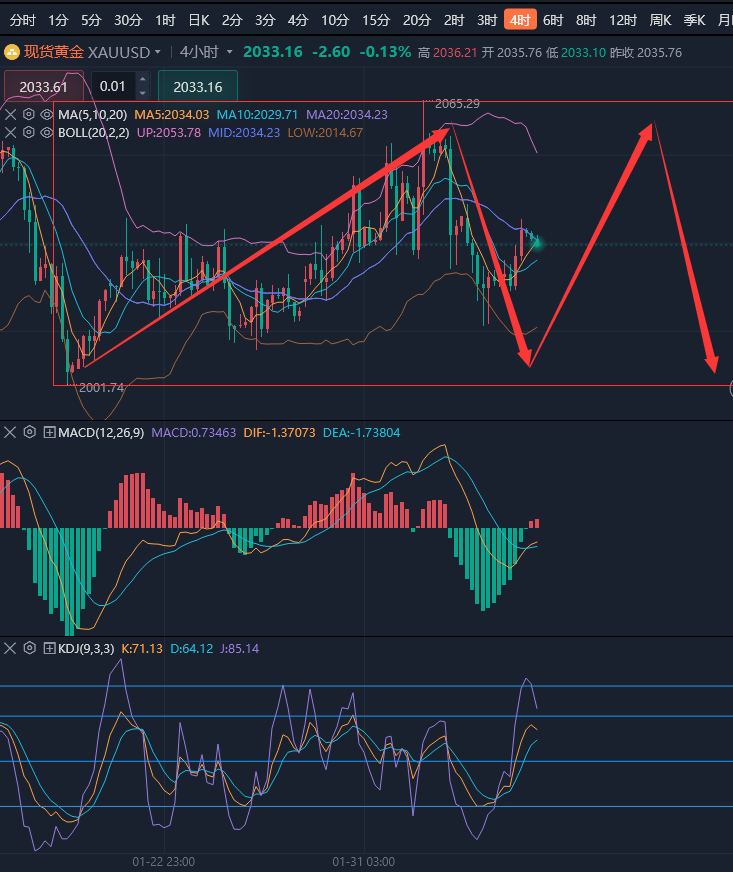This screenshot has width=733, height=872.
Task: Close the MACD indicator panel
Action: coord(11,432)
